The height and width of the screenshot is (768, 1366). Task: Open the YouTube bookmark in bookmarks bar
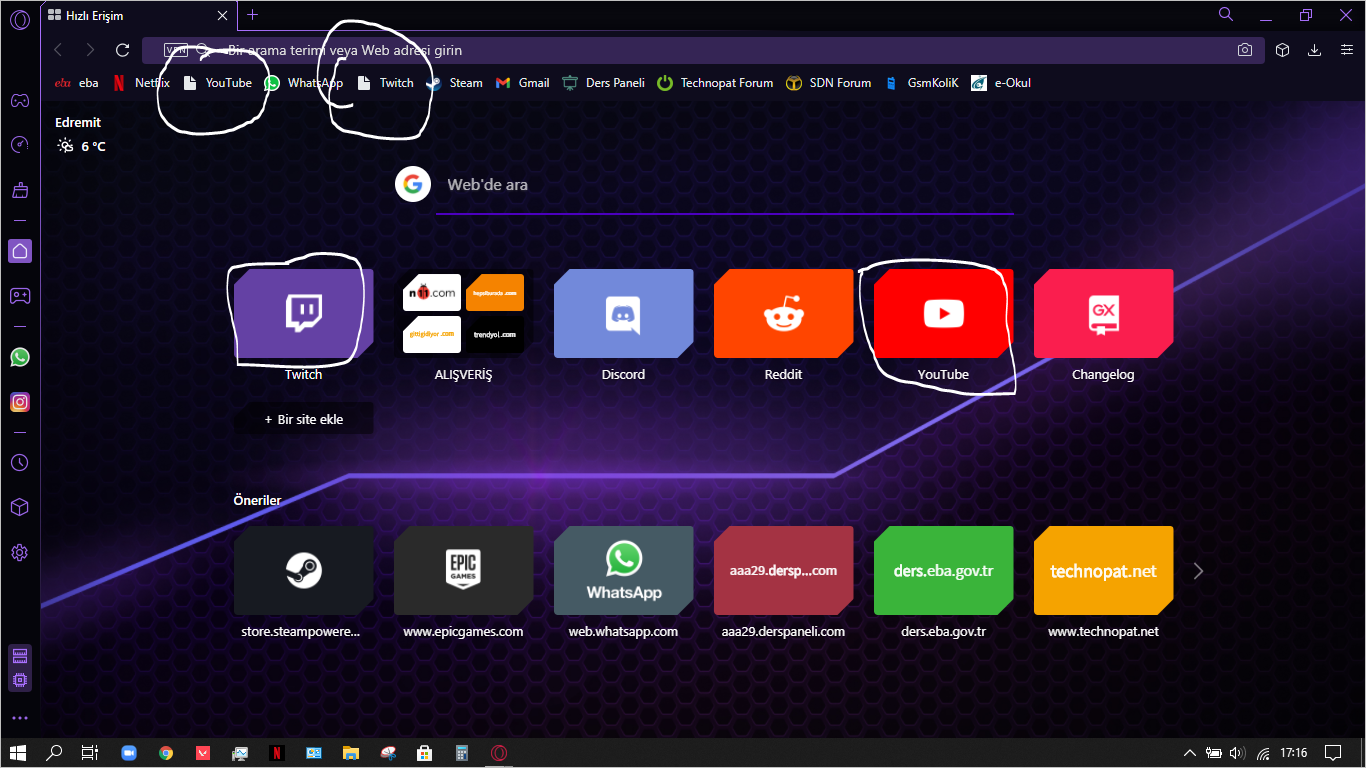point(218,83)
